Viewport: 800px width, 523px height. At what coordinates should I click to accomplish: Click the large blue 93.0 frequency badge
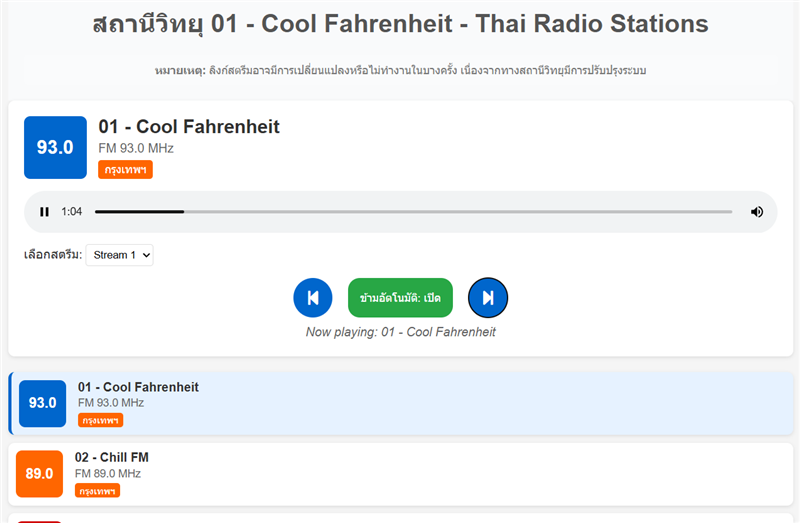(55, 147)
